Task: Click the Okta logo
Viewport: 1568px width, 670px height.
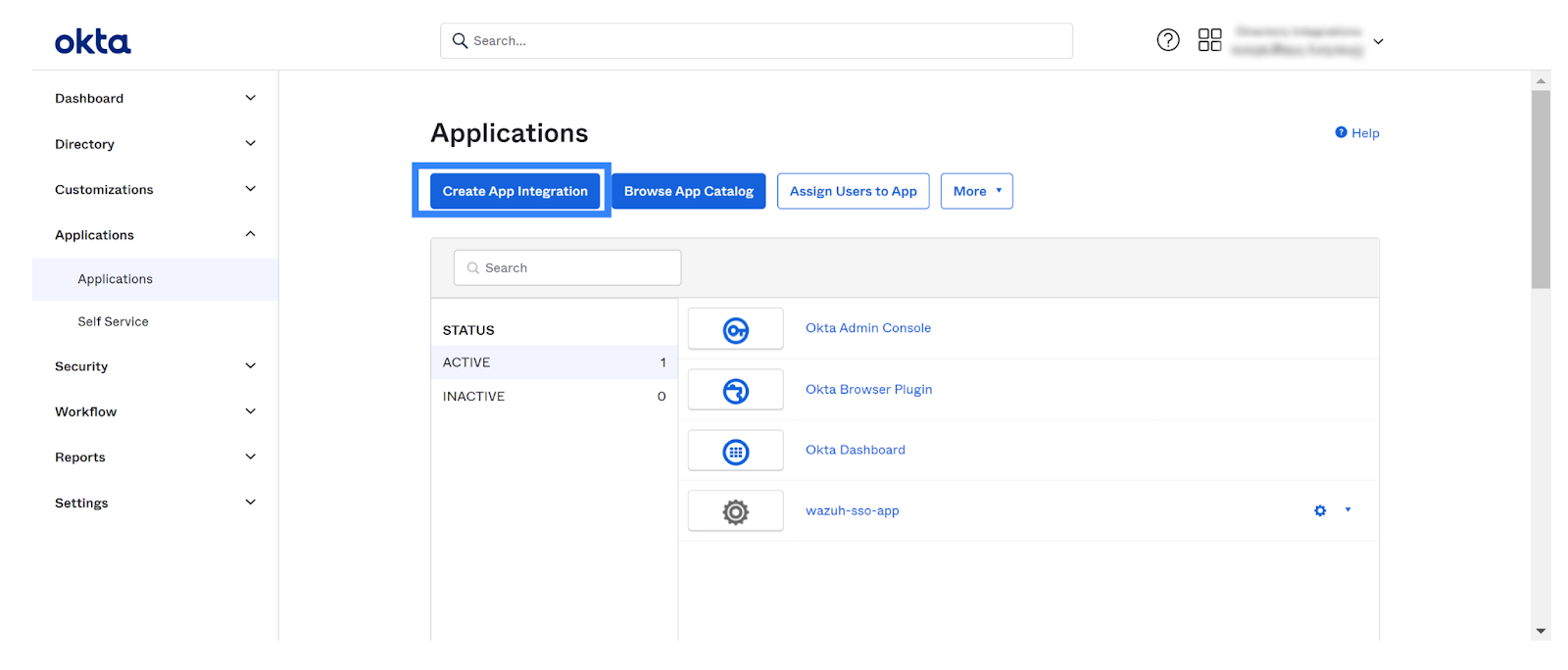Action: click(92, 41)
